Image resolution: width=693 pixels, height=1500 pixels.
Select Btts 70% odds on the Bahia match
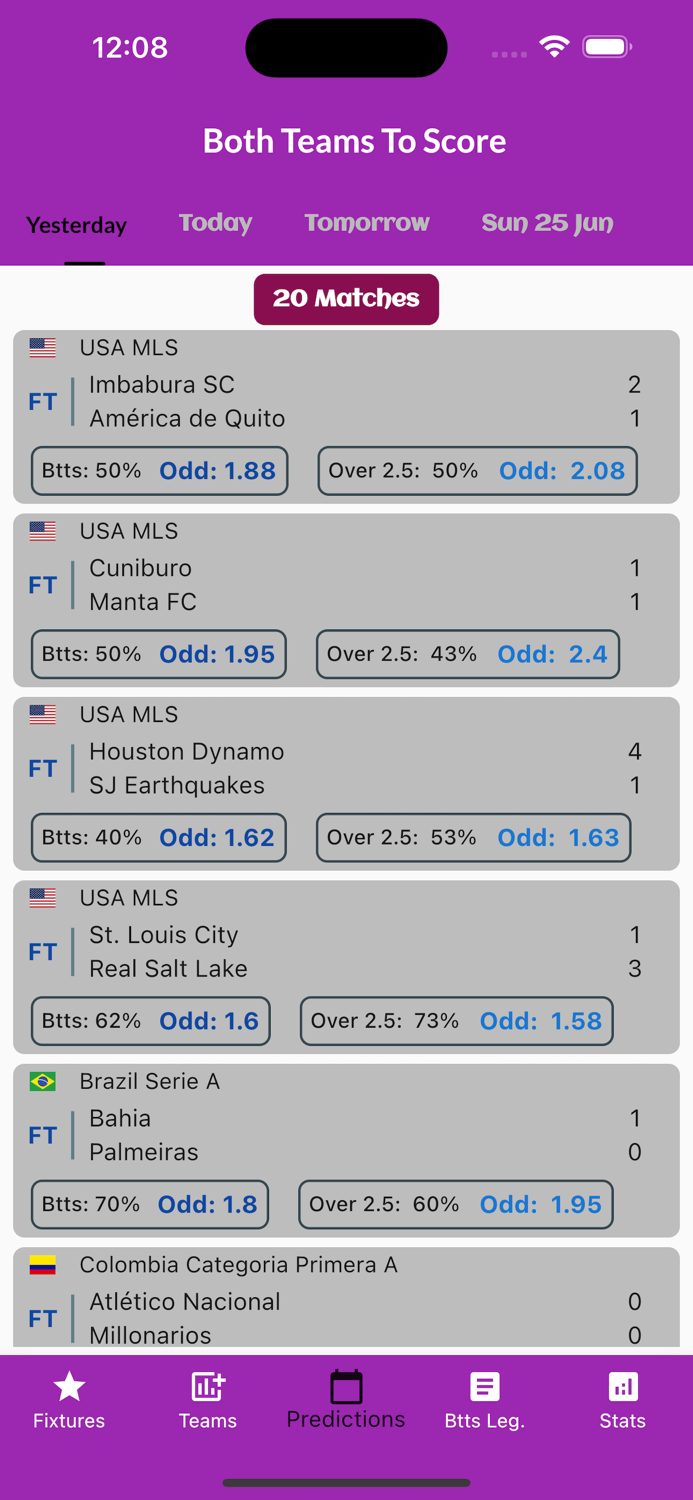(149, 1204)
